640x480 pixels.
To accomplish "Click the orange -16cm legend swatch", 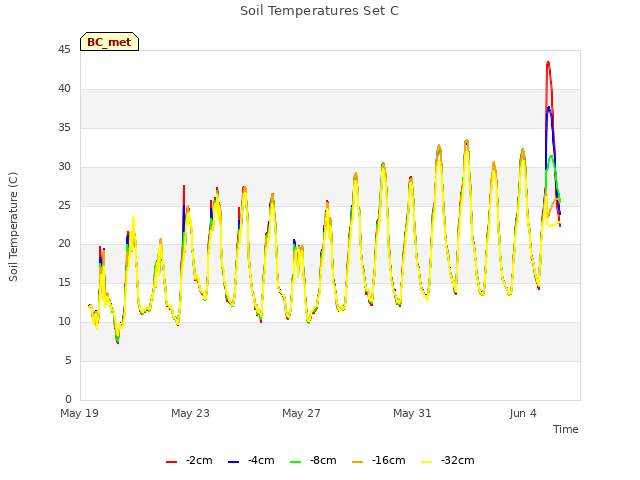I will tap(358, 462).
